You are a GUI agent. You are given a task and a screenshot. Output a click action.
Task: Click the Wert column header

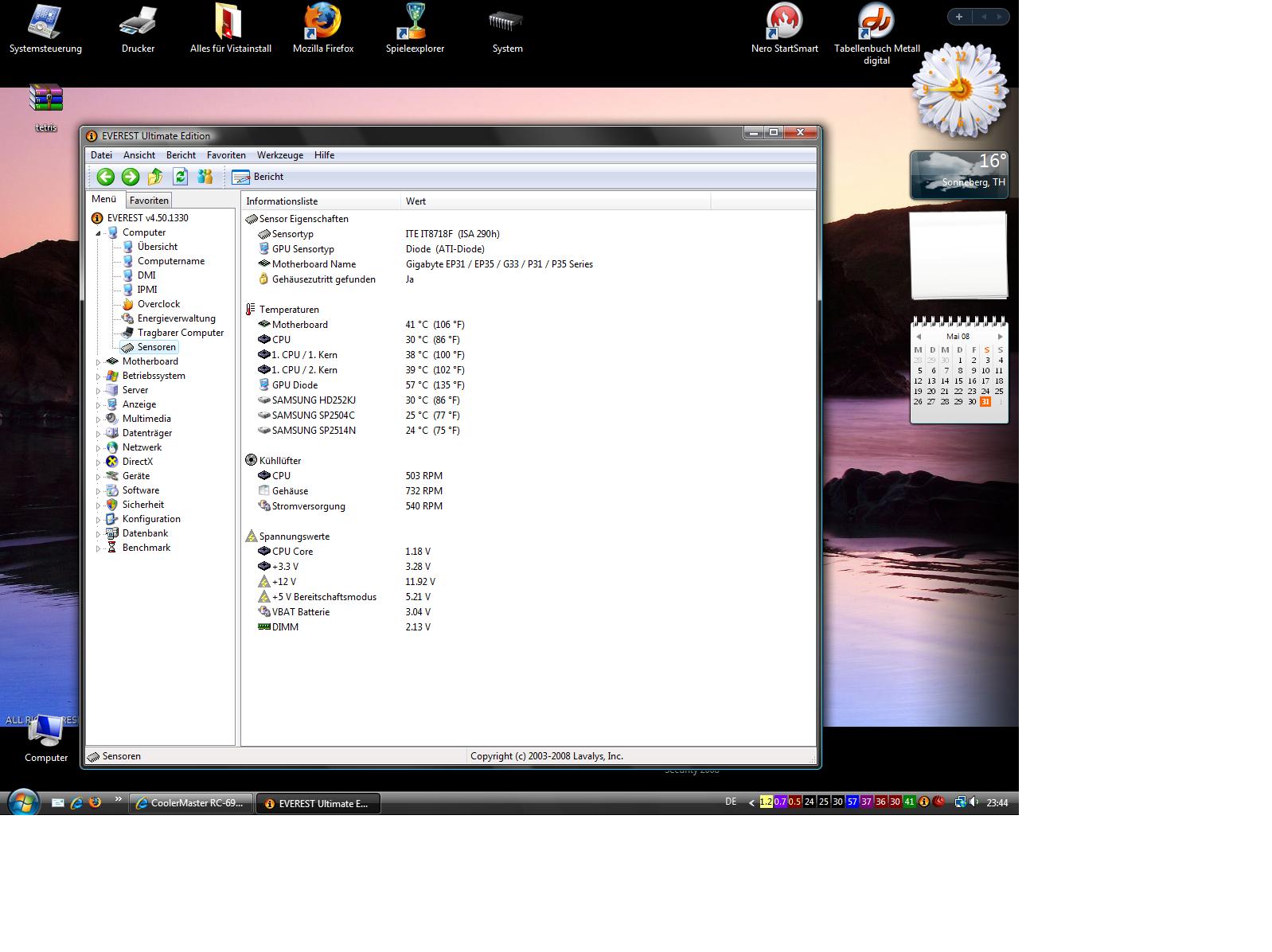556,201
